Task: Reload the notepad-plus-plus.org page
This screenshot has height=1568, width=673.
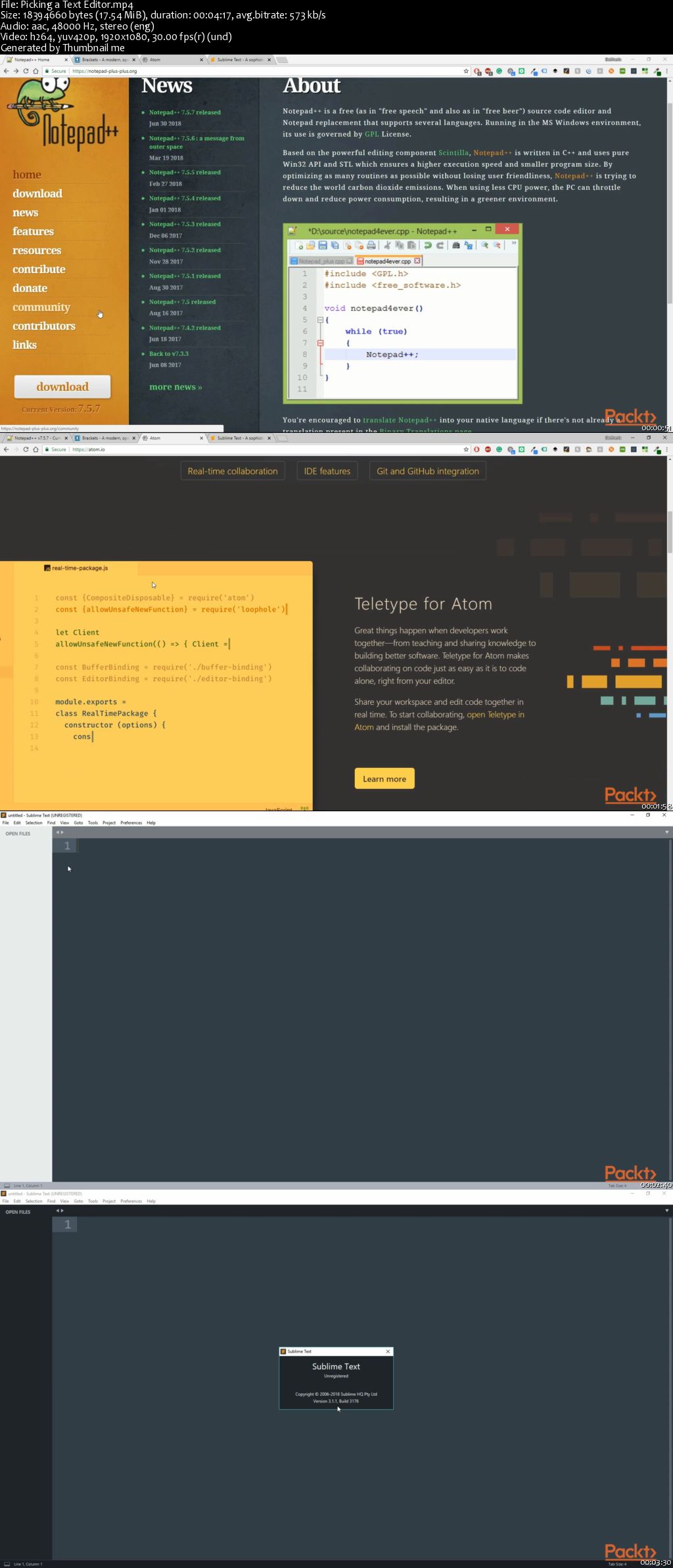Action: [x=26, y=71]
